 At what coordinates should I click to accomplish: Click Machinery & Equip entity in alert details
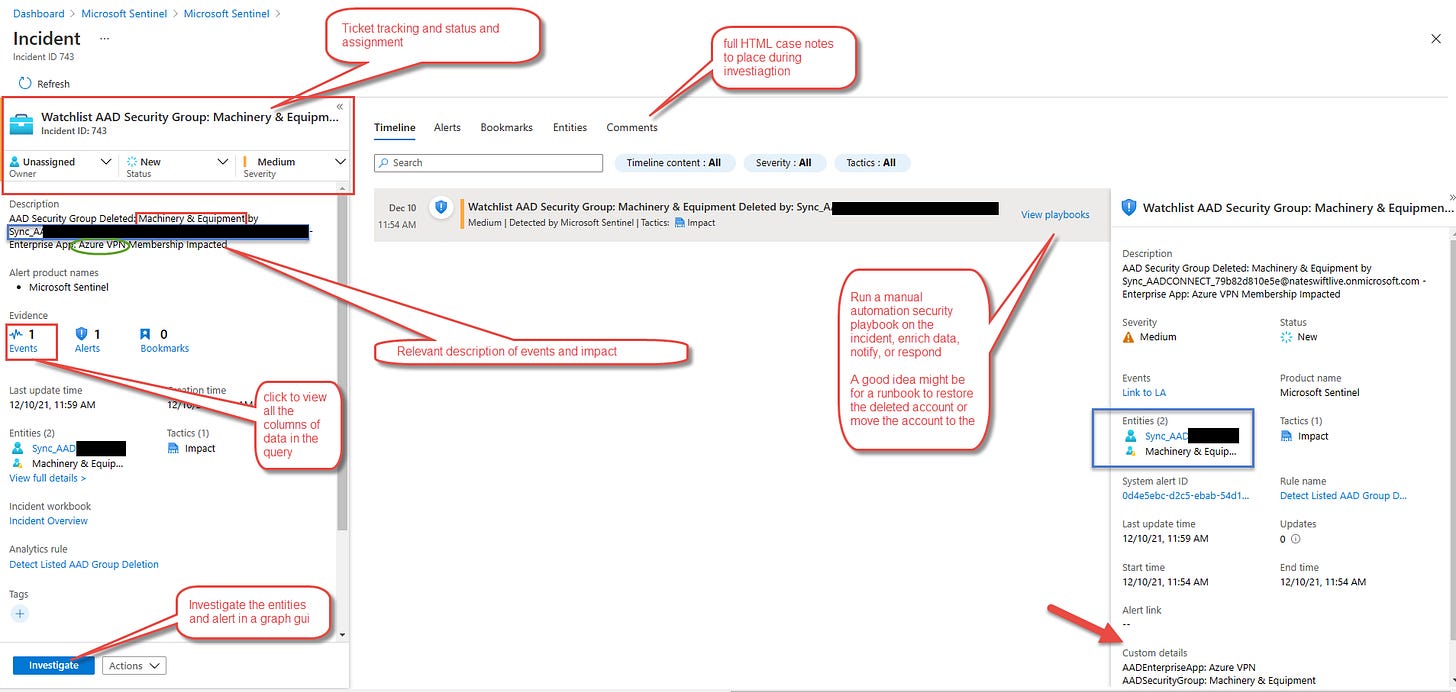click(1191, 452)
